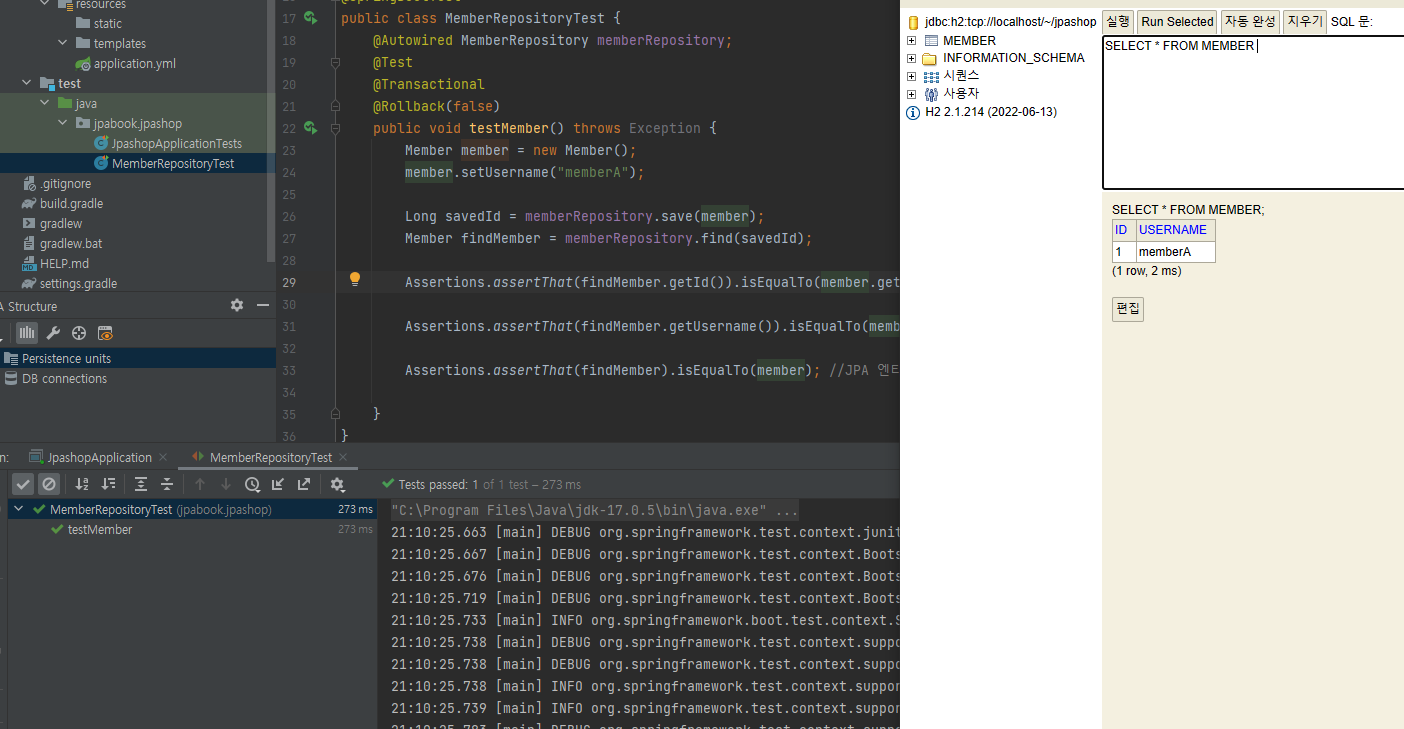The width and height of the screenshot is (1404, 729).
Task: Open the application.yml file
Action: (x=135, y=63)
